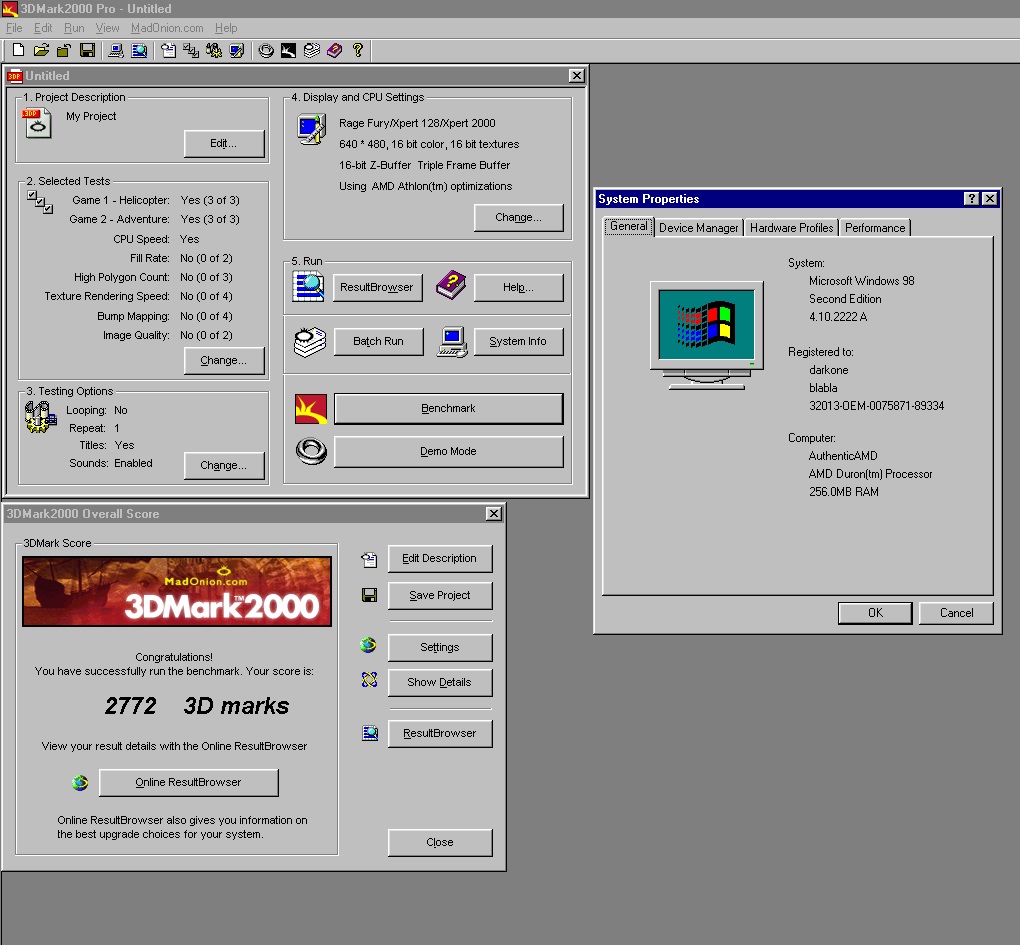
Task: Click the ResultBrowser magnifier toolbar icon
Action: click(139, 50)
